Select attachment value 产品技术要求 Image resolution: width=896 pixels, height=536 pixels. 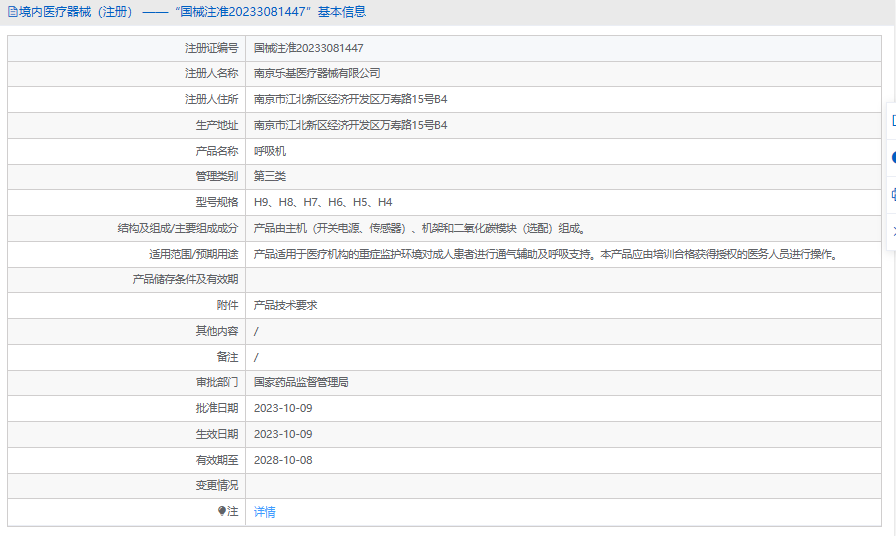pyautogui.click(x=285, y=306)
